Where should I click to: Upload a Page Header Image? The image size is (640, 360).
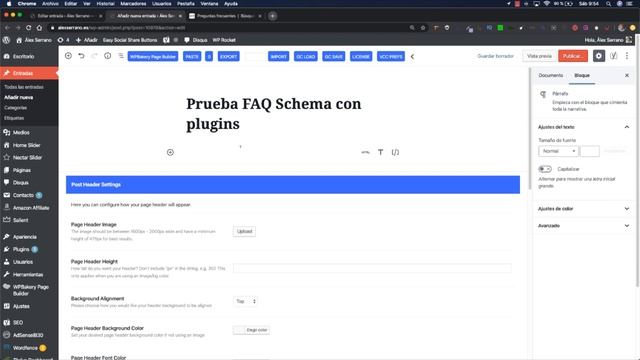point(244,231)
